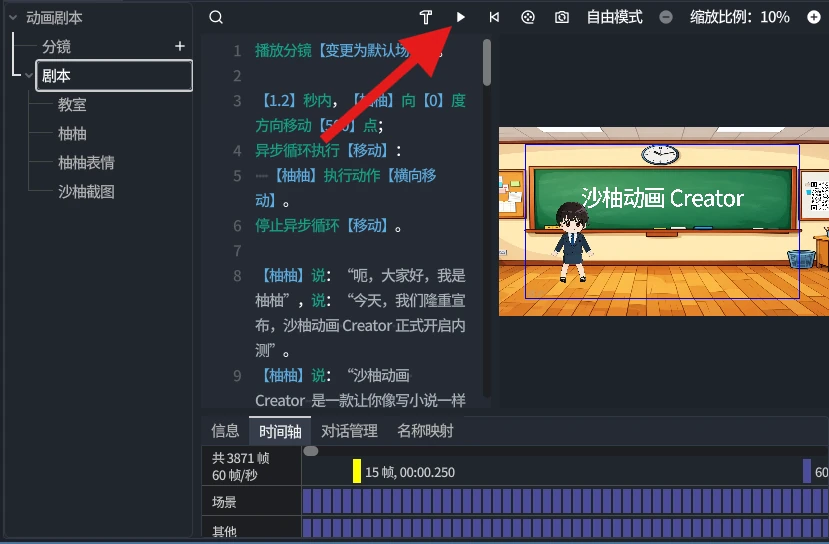Click the wall clock in the preview

(660, 154)
